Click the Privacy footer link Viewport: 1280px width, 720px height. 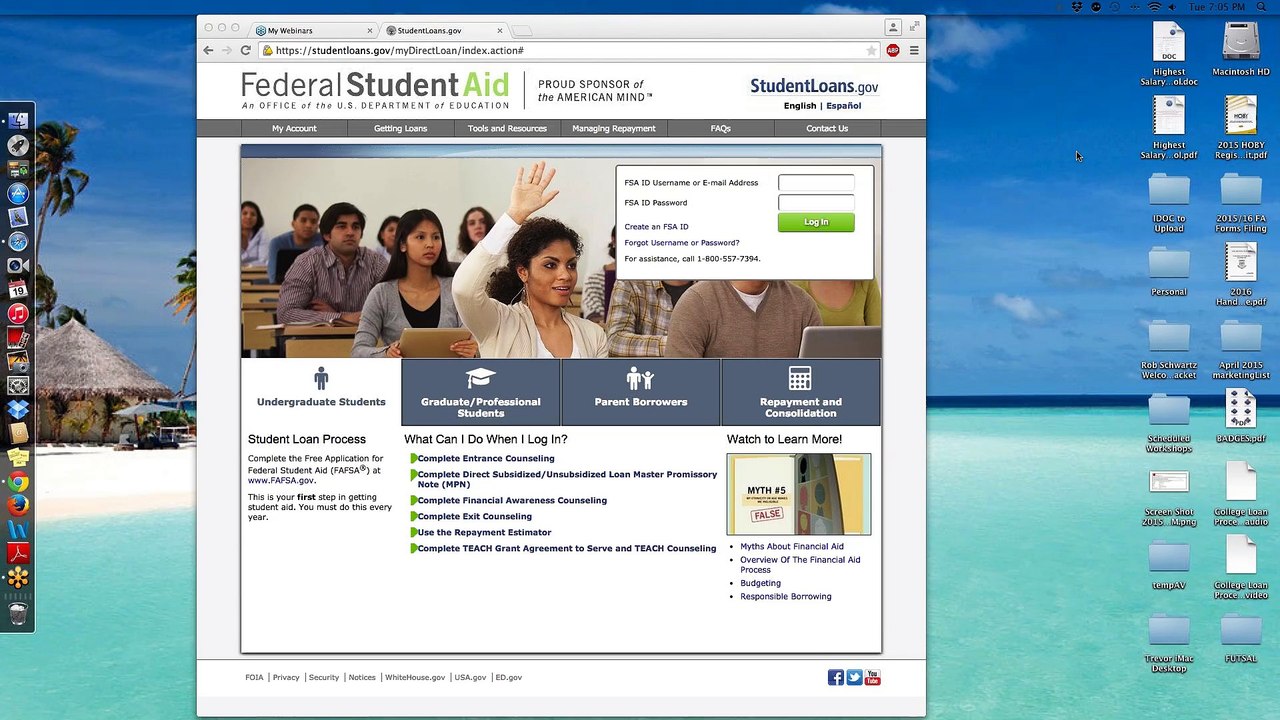286,678
